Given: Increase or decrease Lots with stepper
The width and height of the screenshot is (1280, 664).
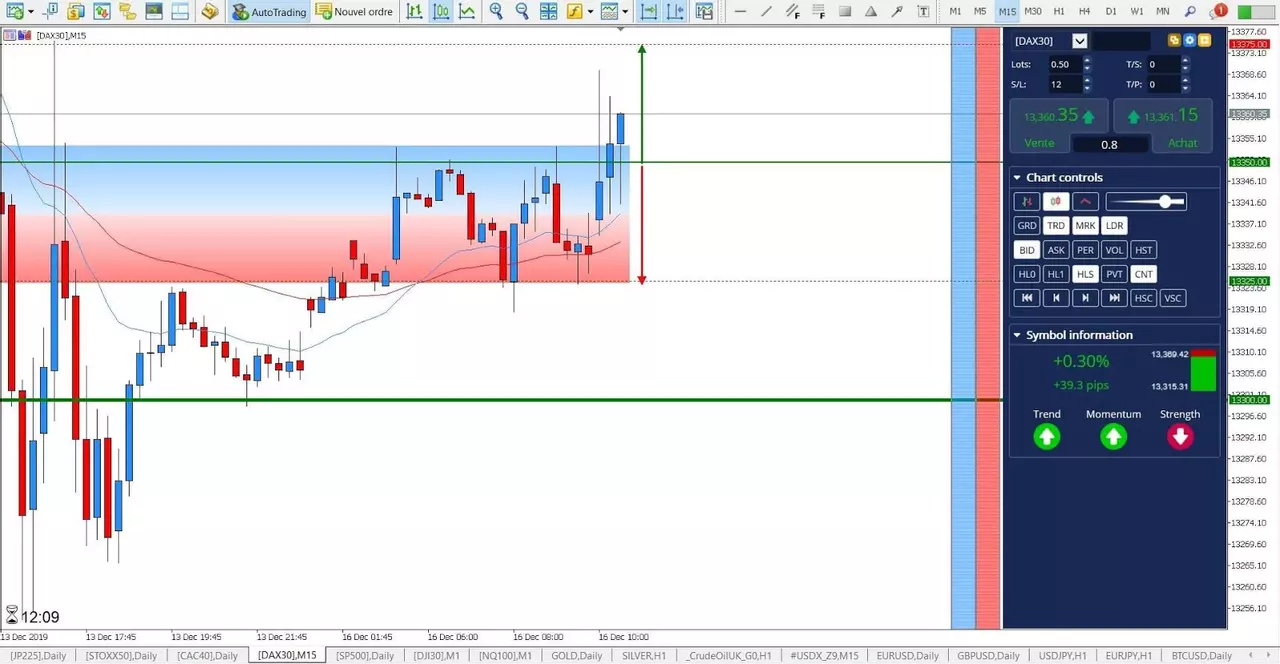Looking at the screenshot, I should click(1087, 64).
